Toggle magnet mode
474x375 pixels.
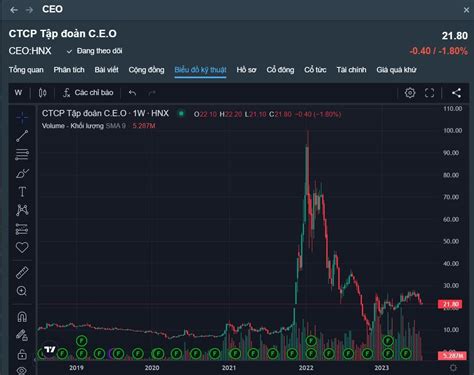[22, 316]
